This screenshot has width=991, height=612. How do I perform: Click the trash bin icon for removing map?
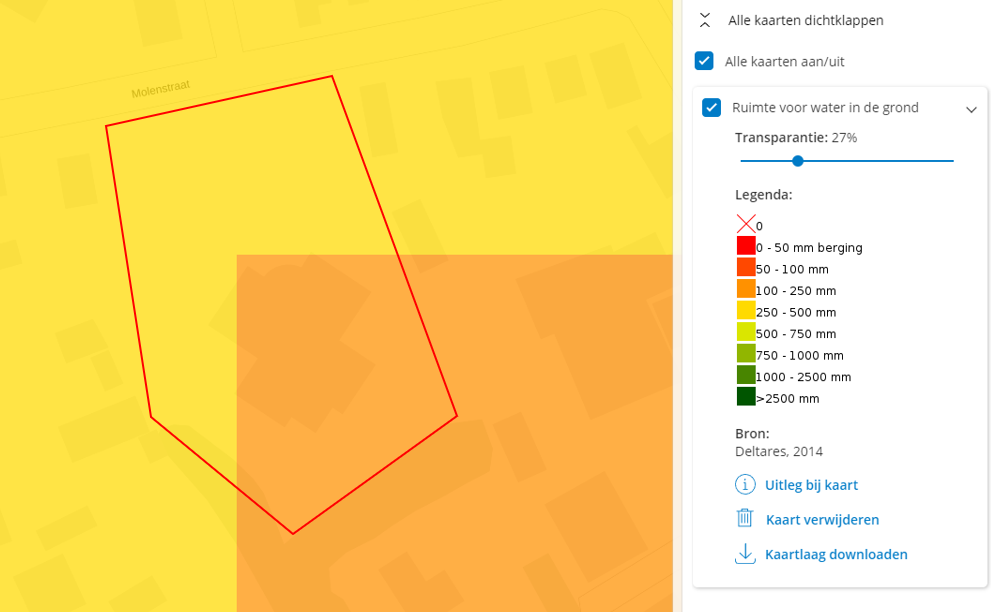tap(745, 518)
